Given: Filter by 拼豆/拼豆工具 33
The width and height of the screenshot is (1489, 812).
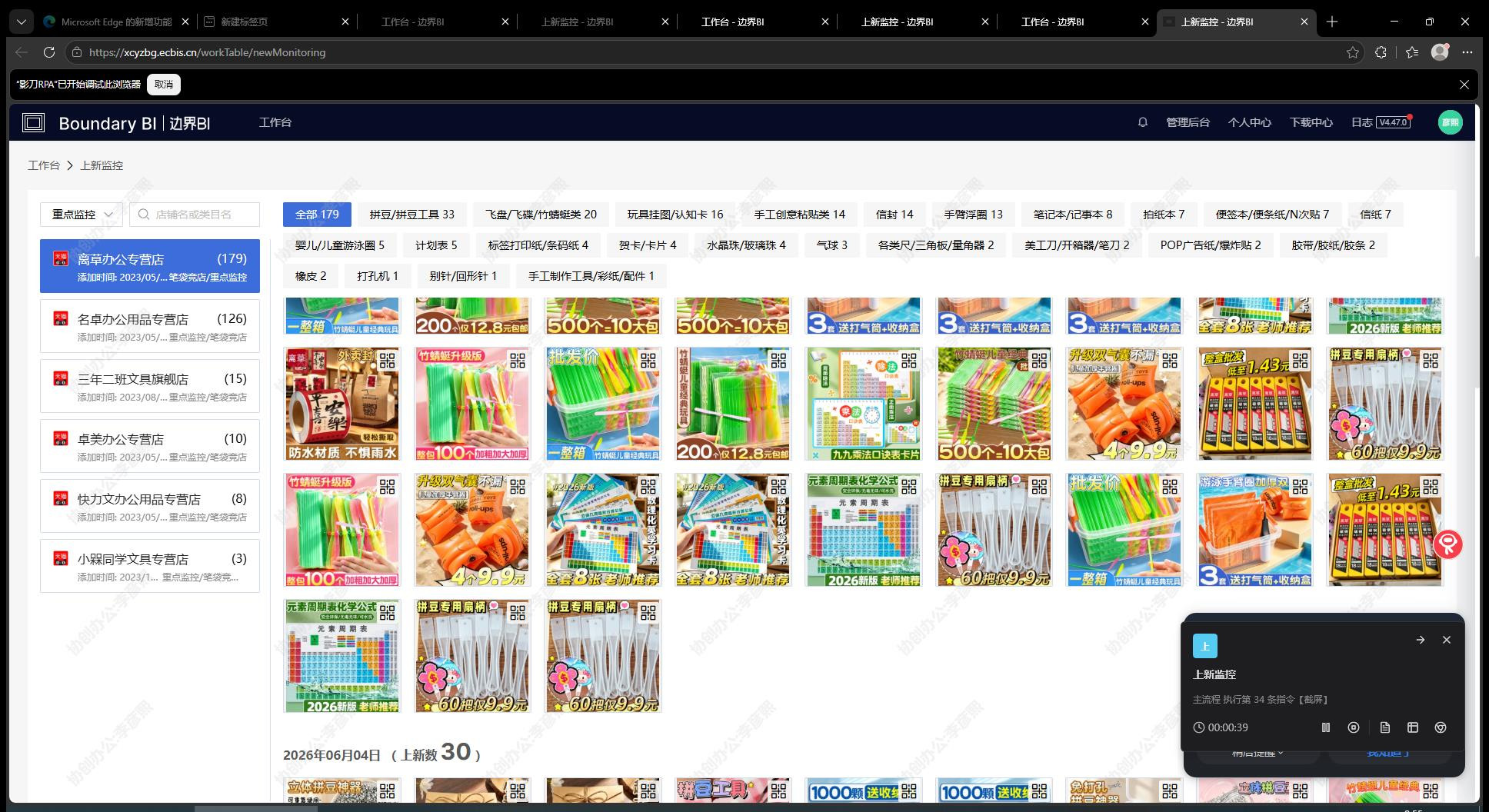Looking at the screenshot, I should coord(411,215).
